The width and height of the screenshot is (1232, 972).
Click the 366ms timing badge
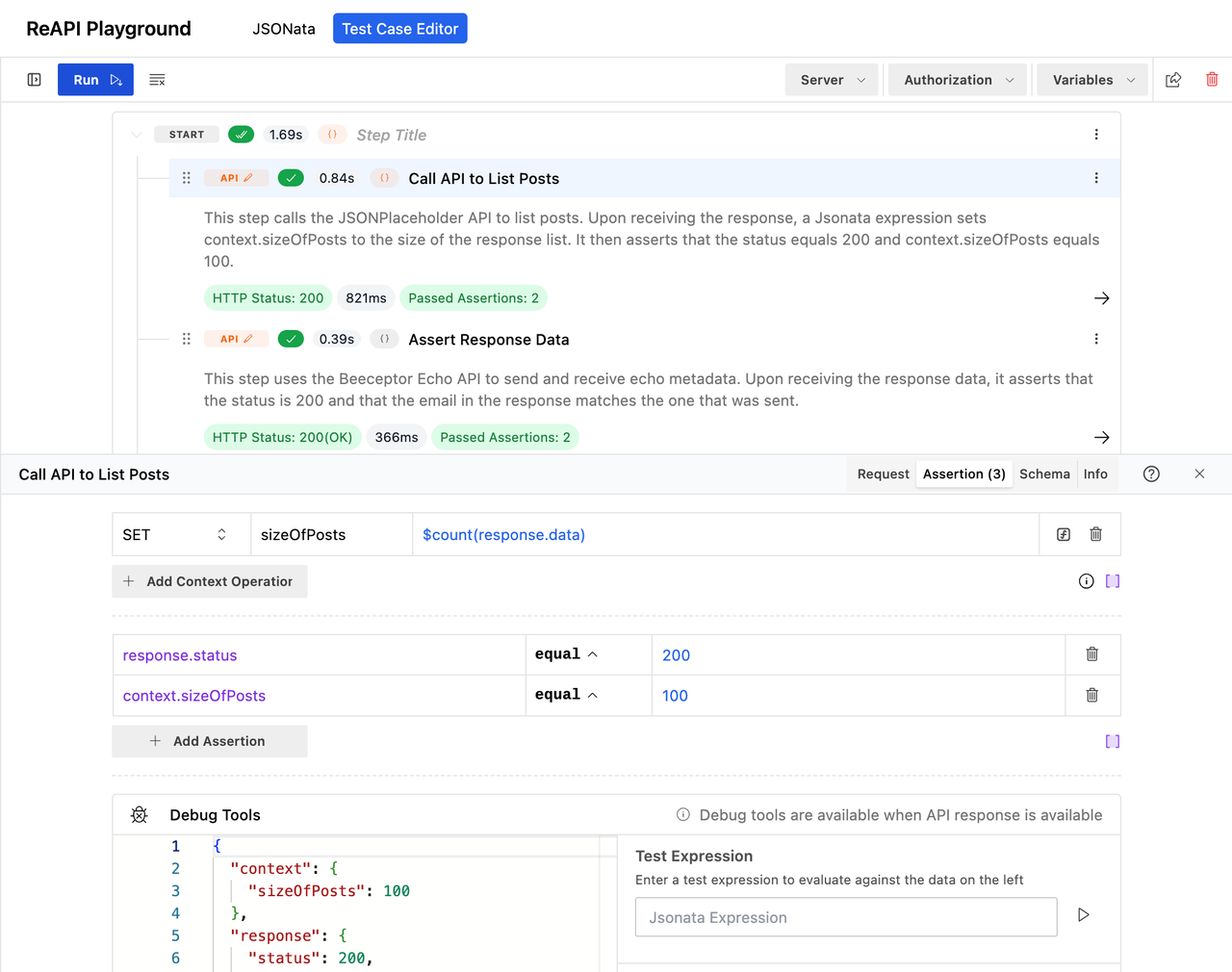[397, 437]
